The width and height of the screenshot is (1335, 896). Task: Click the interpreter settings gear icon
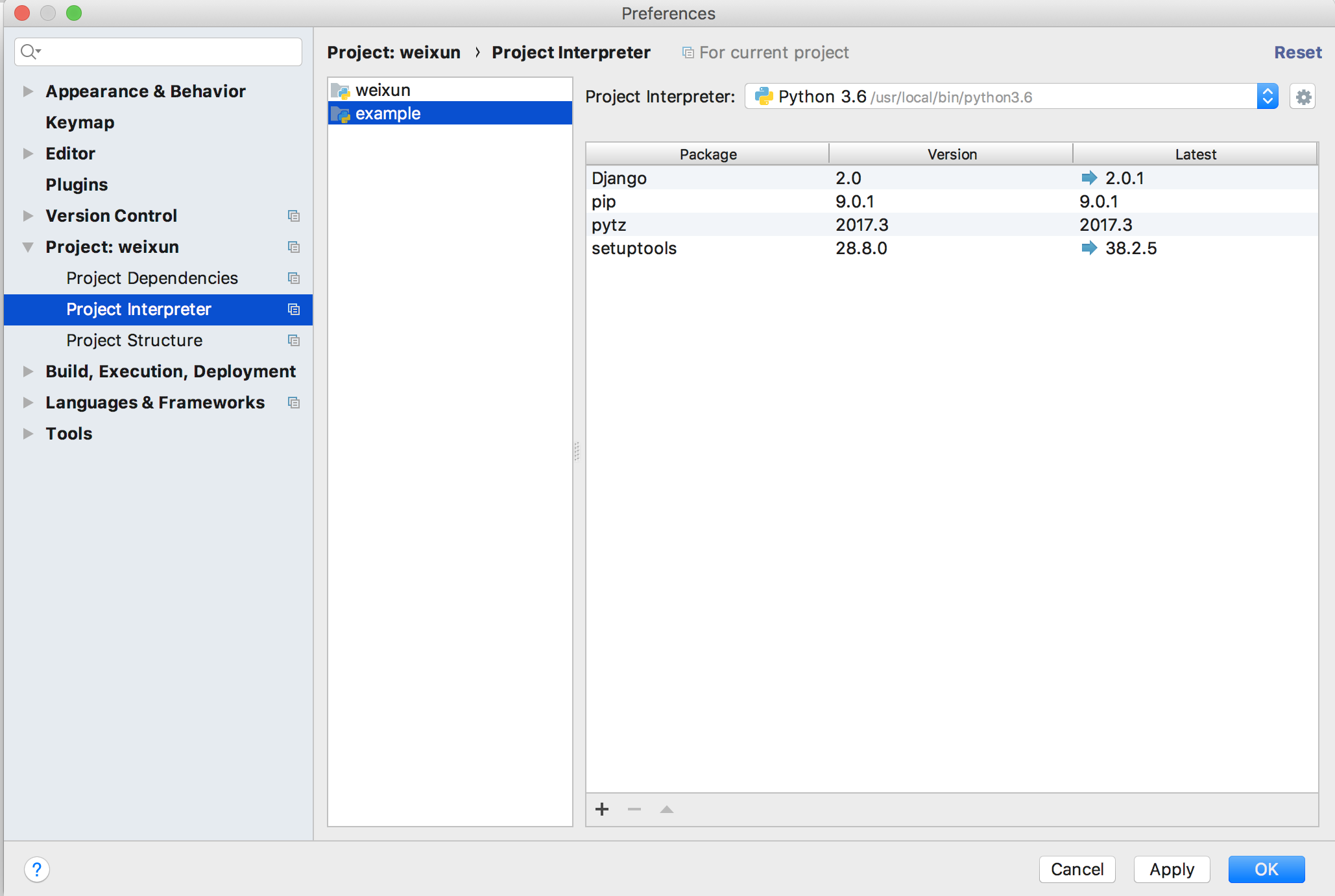point(1303,97)
